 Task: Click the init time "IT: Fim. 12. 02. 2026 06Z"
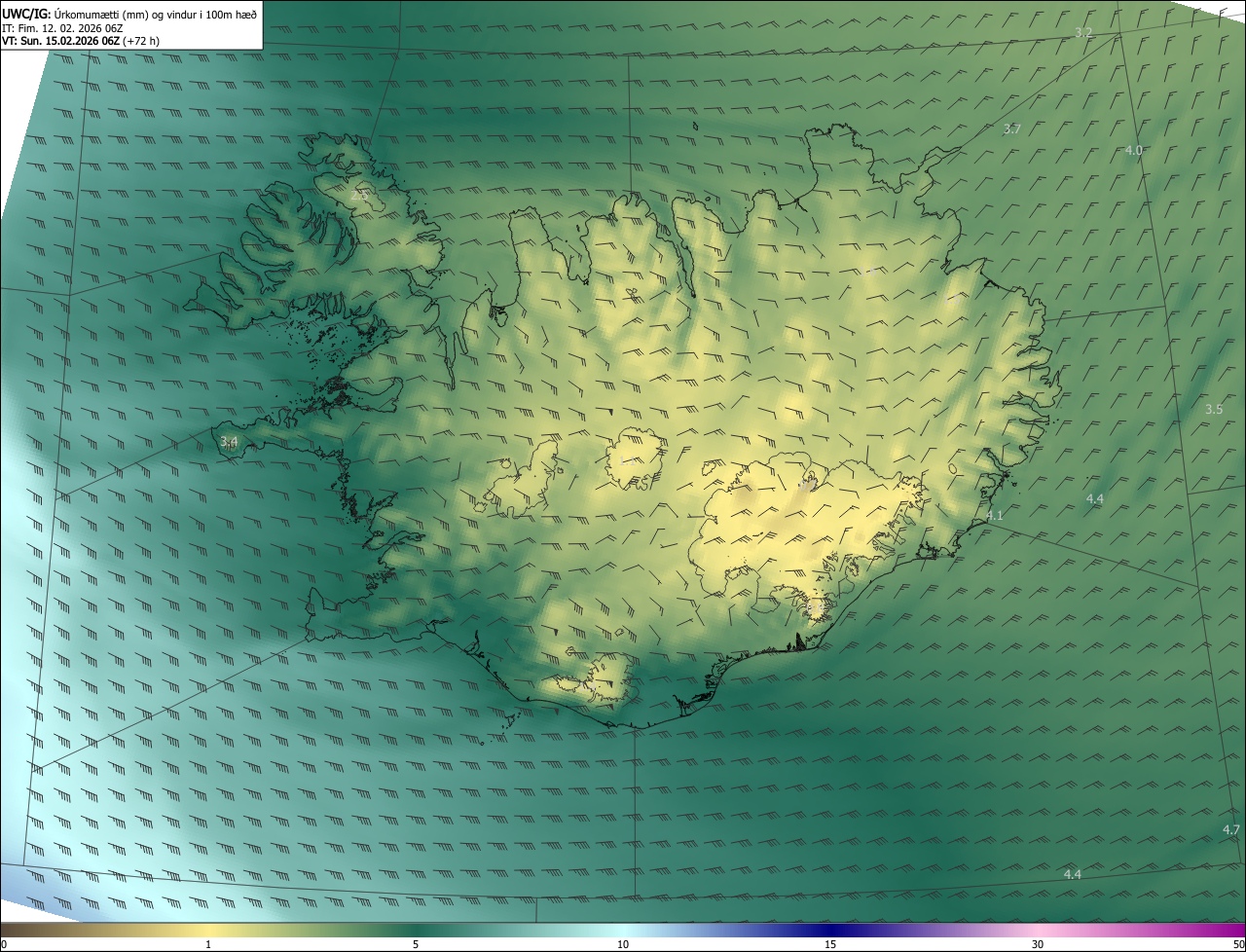pyautogui.click(x=62, y=28)
